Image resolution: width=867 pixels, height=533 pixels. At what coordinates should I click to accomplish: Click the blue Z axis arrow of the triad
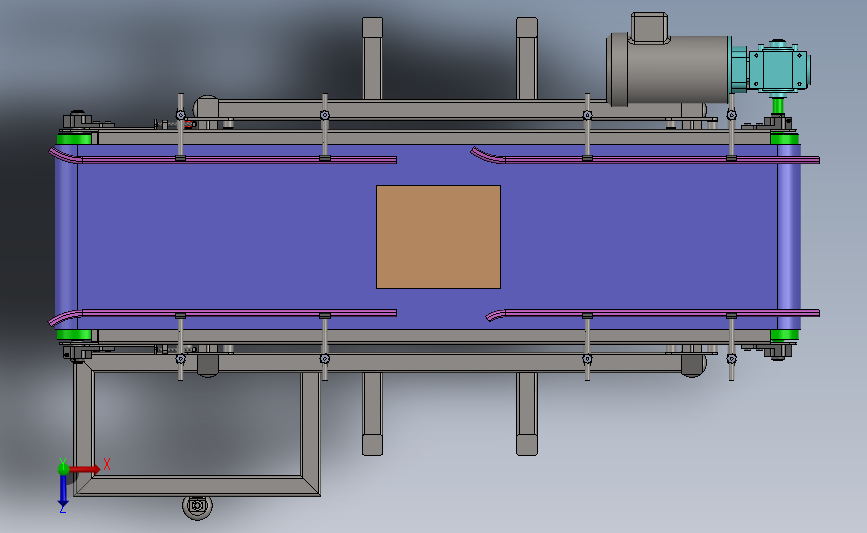click(x=63, y=490)
